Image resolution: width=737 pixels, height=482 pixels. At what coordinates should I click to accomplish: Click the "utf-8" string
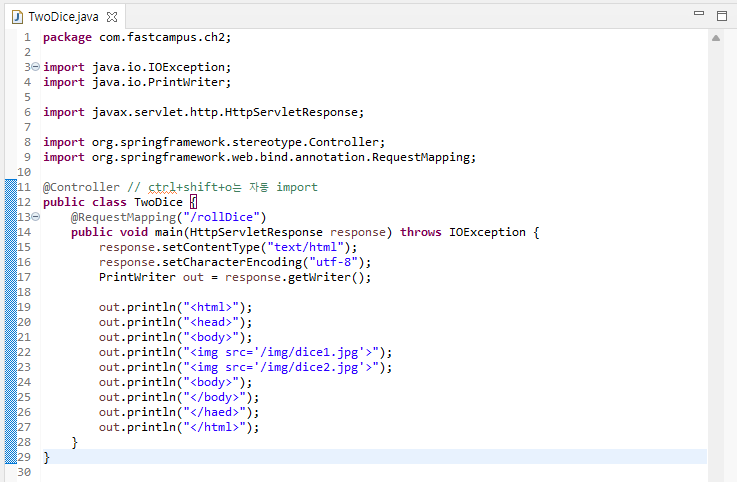pyautogui.click(x=333, y=262)
